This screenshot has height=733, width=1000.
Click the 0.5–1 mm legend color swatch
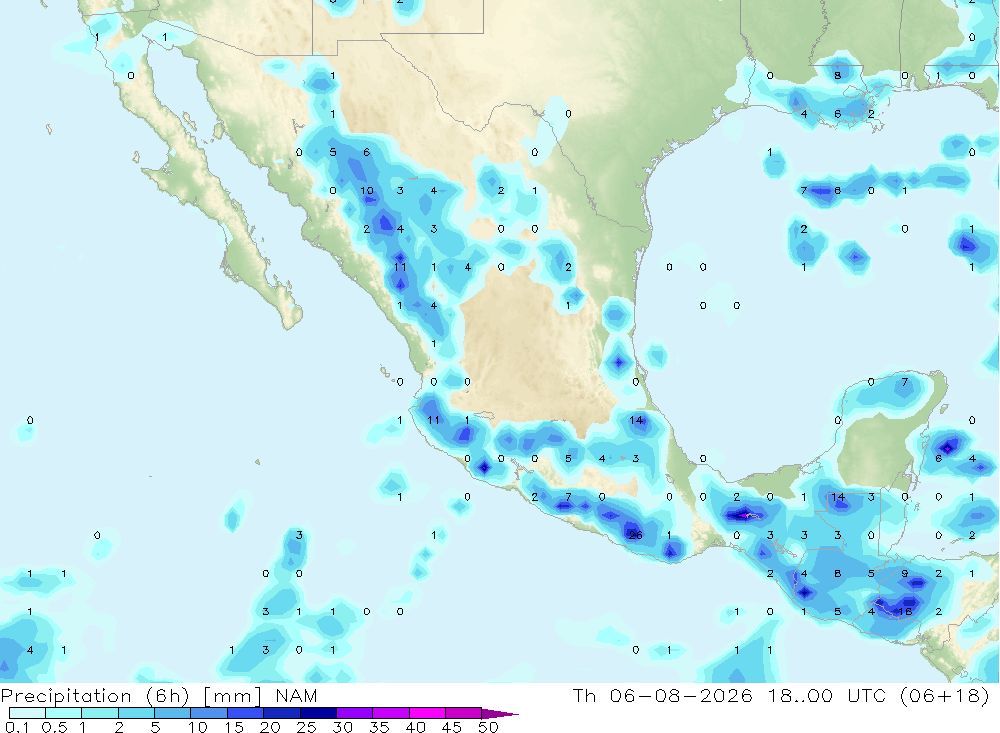click(x=64, y=713)
